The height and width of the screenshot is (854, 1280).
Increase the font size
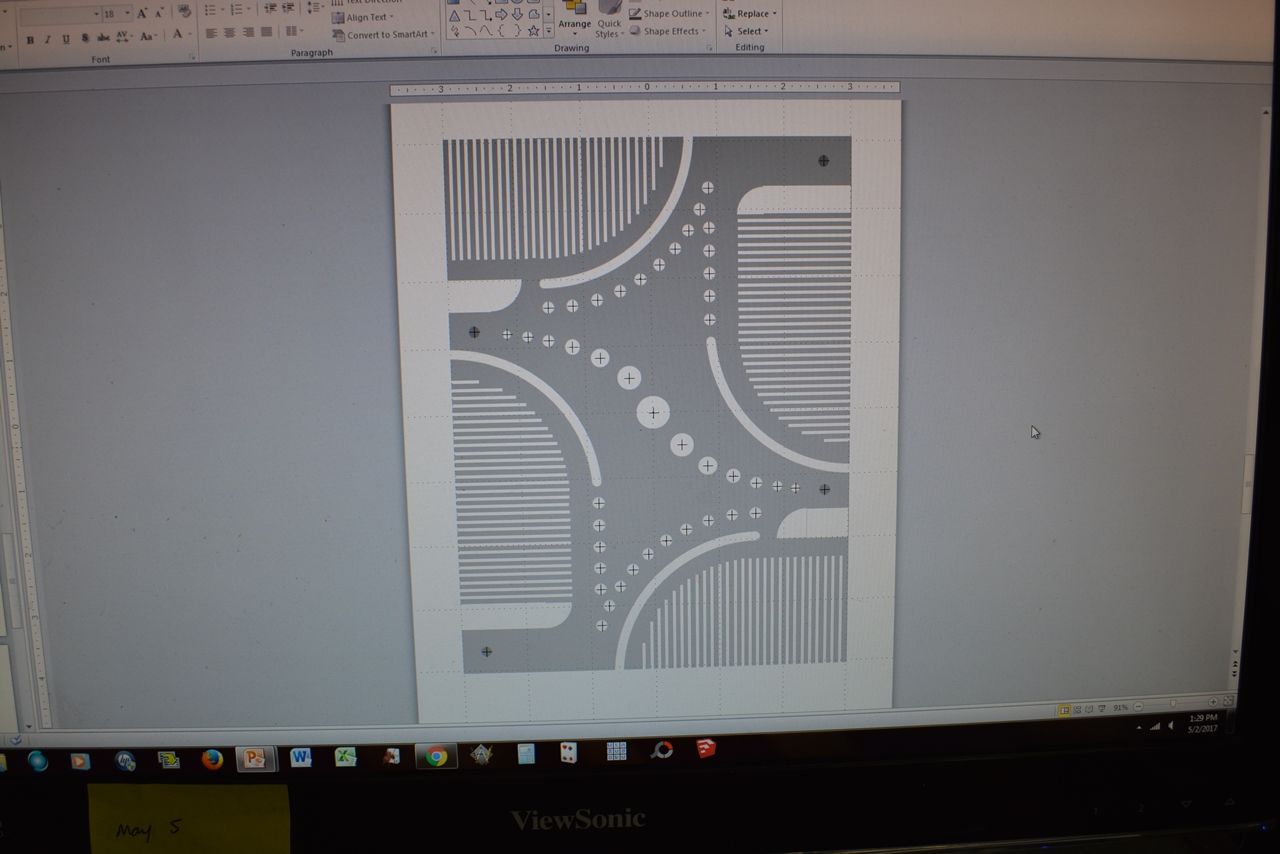tap(142, 13)
